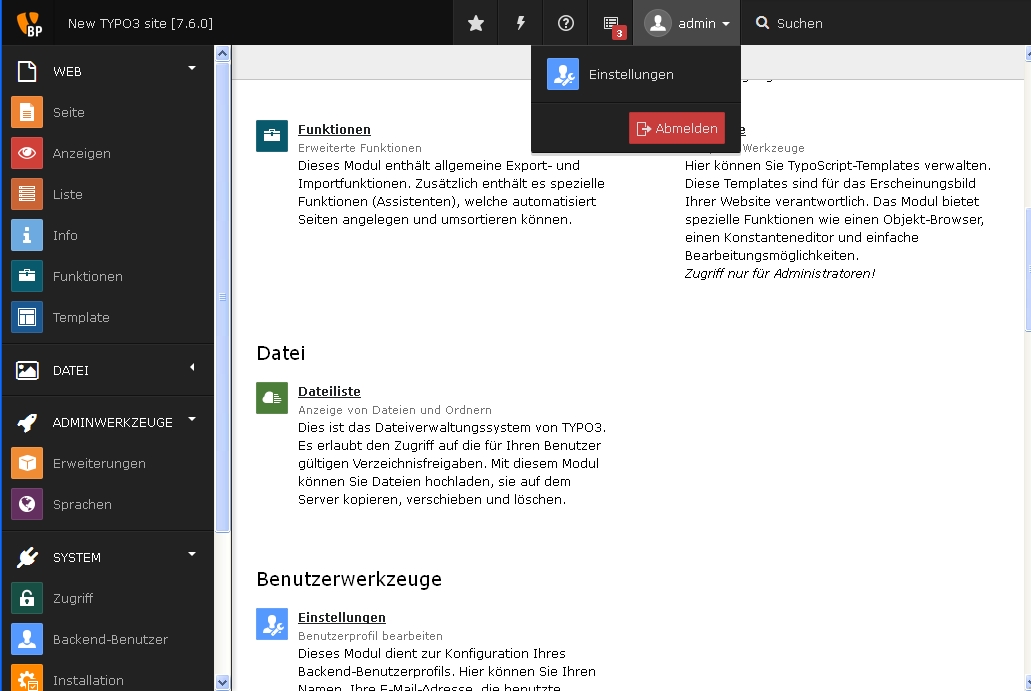
Task: Open the Sprachen globe icon
Action: pos(27,504)
